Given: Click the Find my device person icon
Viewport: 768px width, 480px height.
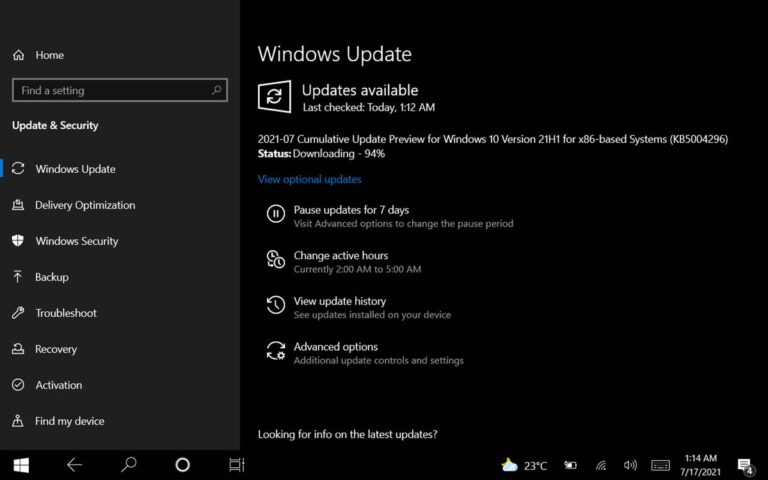Looking at the screenshot, I should click(x=18, y=421).
